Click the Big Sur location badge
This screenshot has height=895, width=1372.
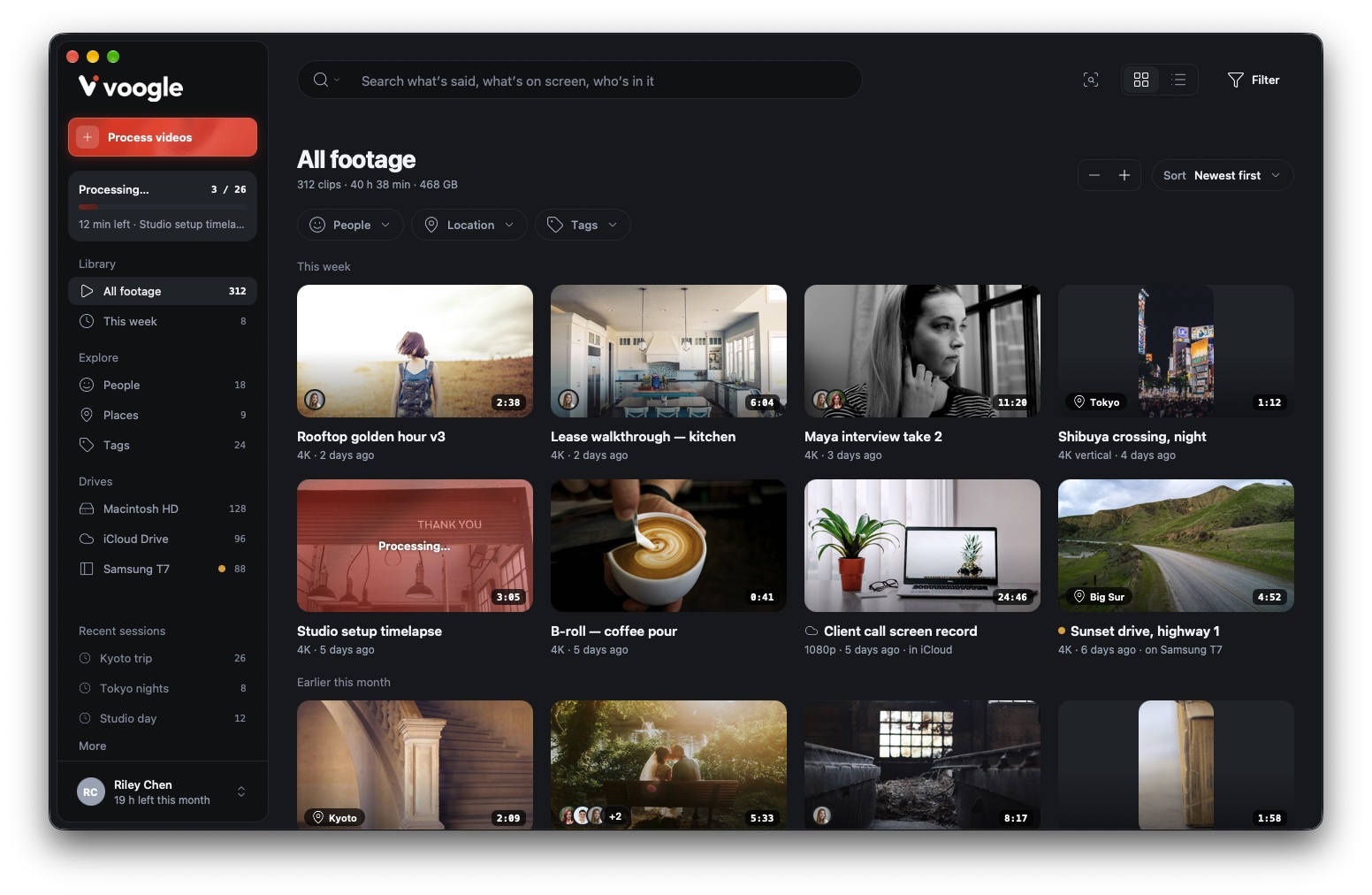tap(1099, 596)
